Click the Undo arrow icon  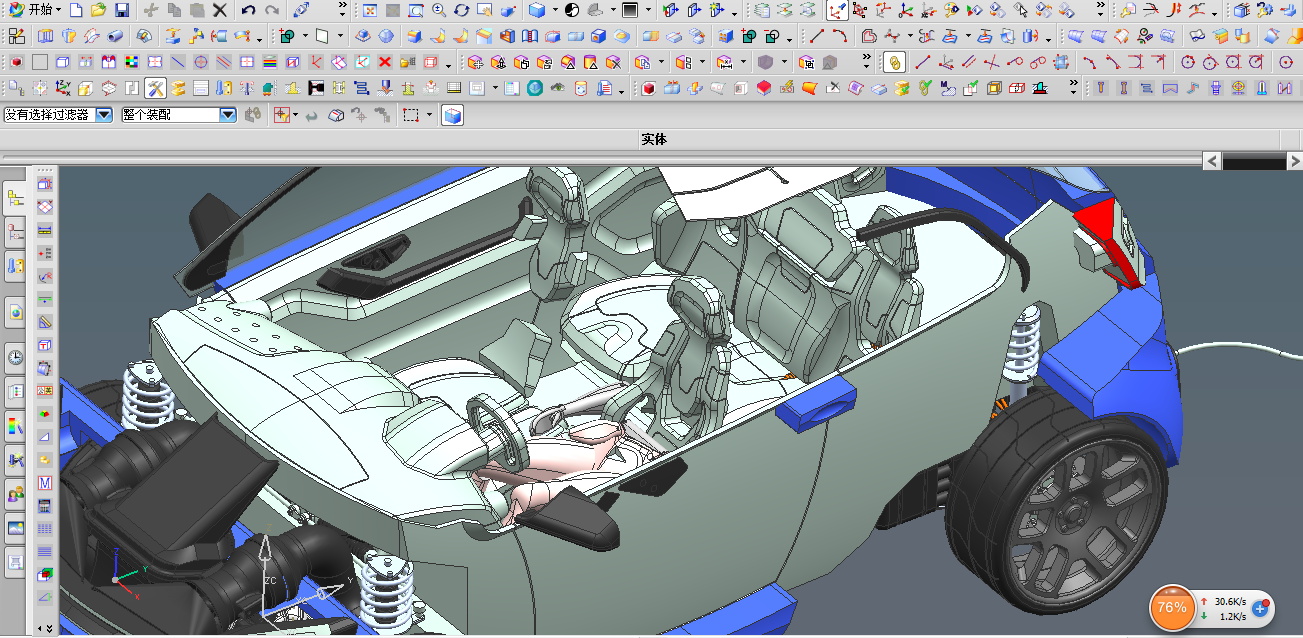coord(248,11)
